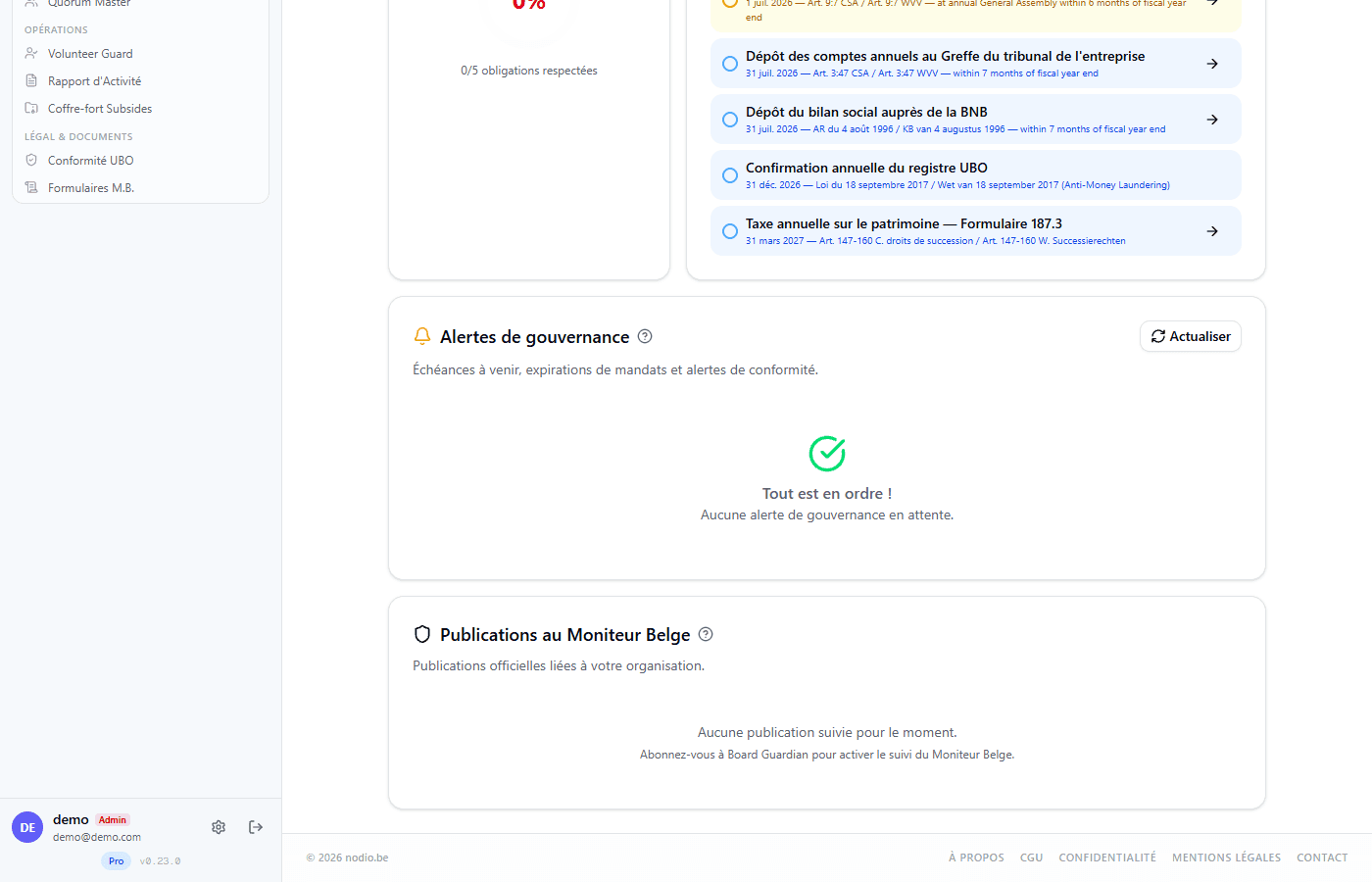This screenshot has width=1372, height=882.
Task: Refresh alerts with Actualiser button
Action: [1191, 336]
